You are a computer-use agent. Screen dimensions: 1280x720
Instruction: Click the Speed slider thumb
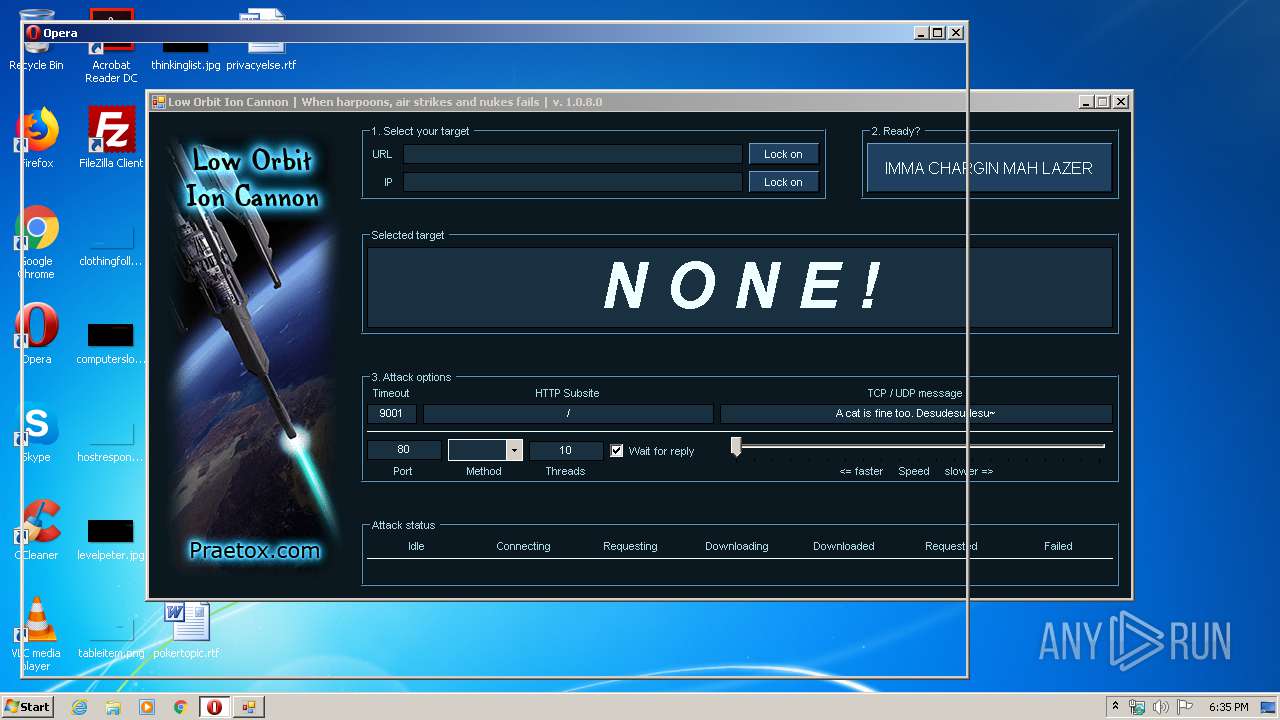(736, 446)
